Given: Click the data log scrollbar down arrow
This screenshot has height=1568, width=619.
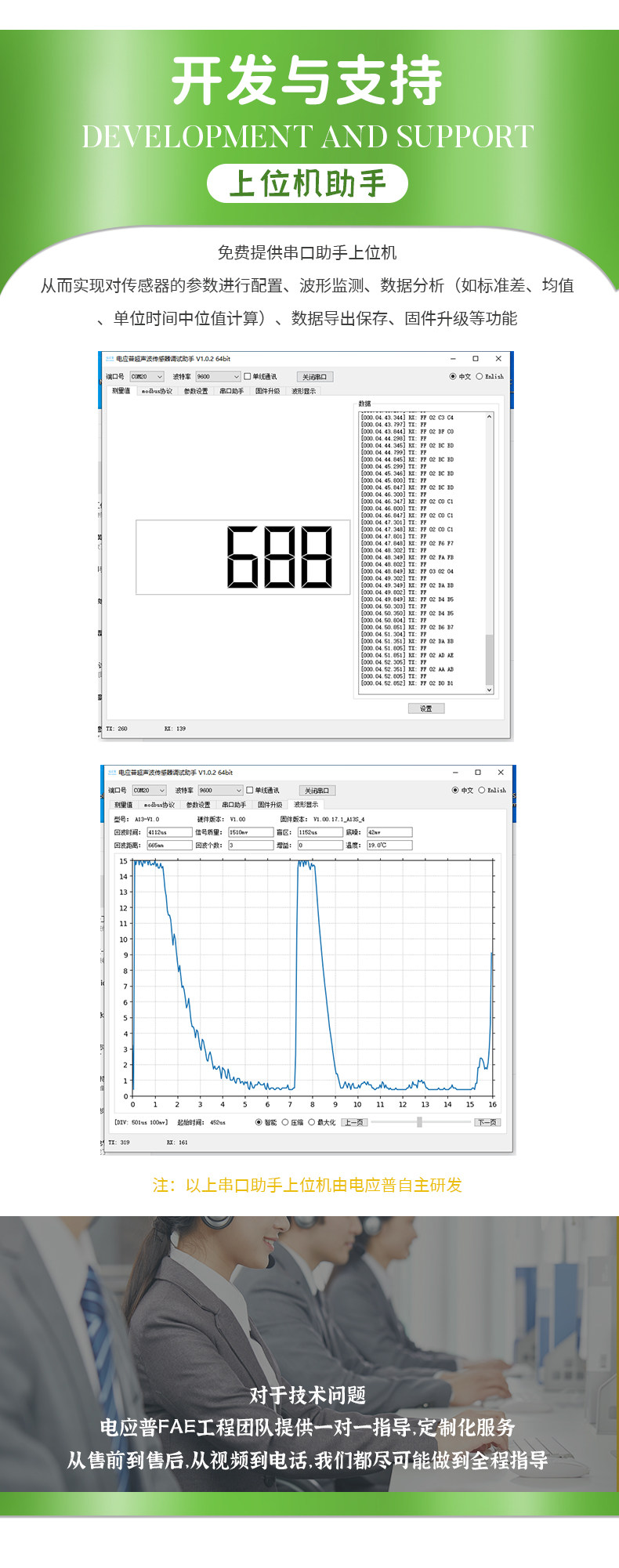Looking at the screenshot, I should pyautogui.click(x=490, y=690).
